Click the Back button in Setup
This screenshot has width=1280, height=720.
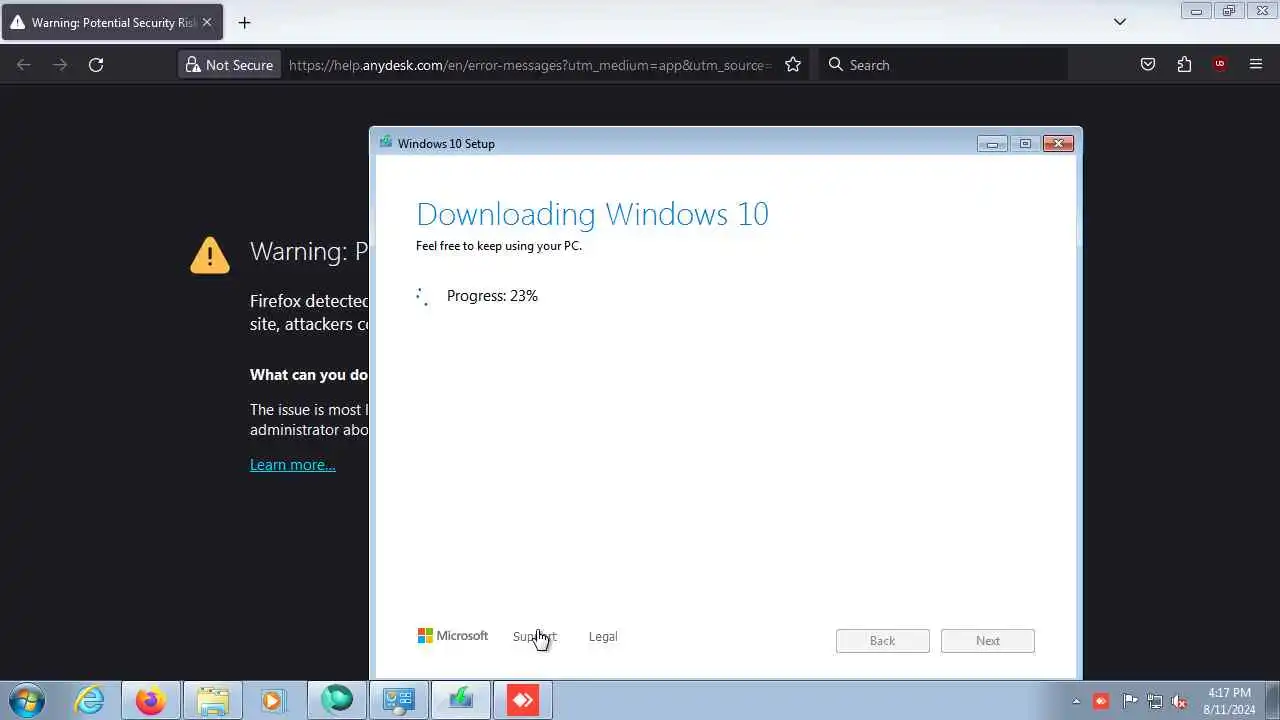[x=882, y=641]
